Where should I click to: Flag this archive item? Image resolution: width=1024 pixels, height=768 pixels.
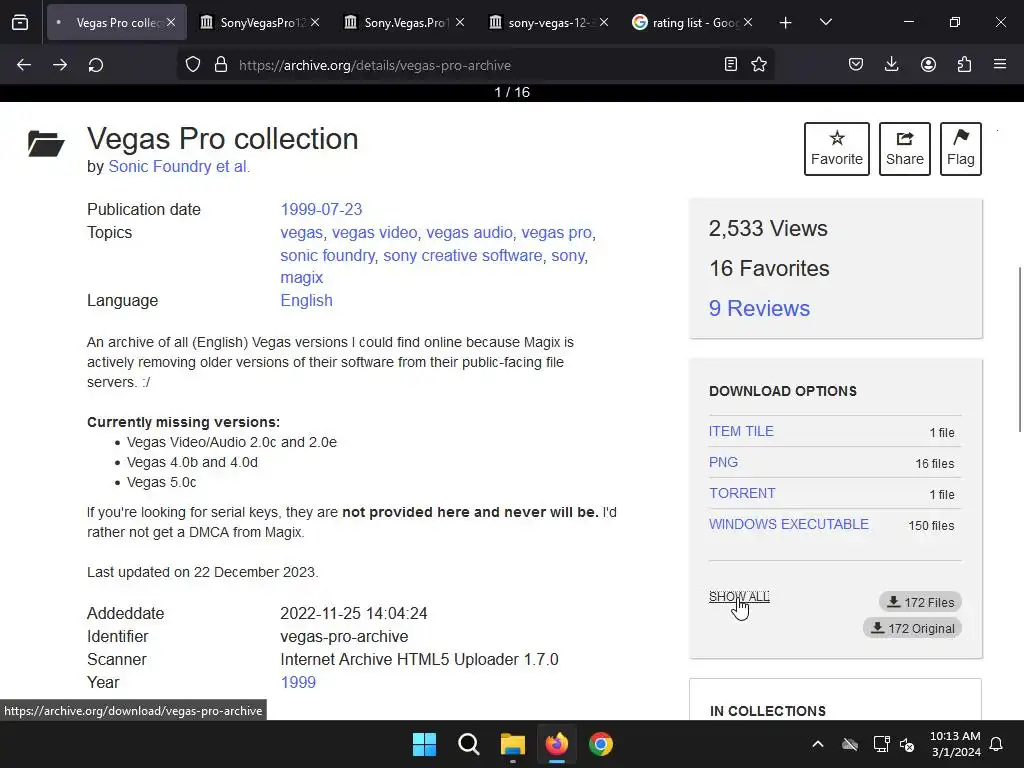(961, 149)
